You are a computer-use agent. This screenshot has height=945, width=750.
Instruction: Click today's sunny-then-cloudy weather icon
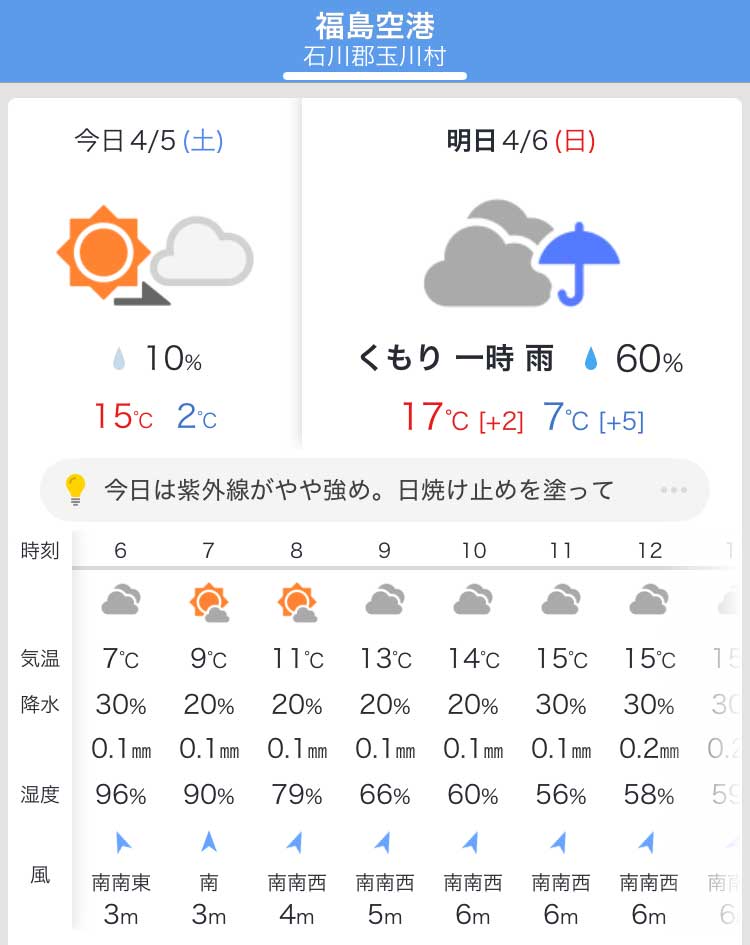[155, 256]
